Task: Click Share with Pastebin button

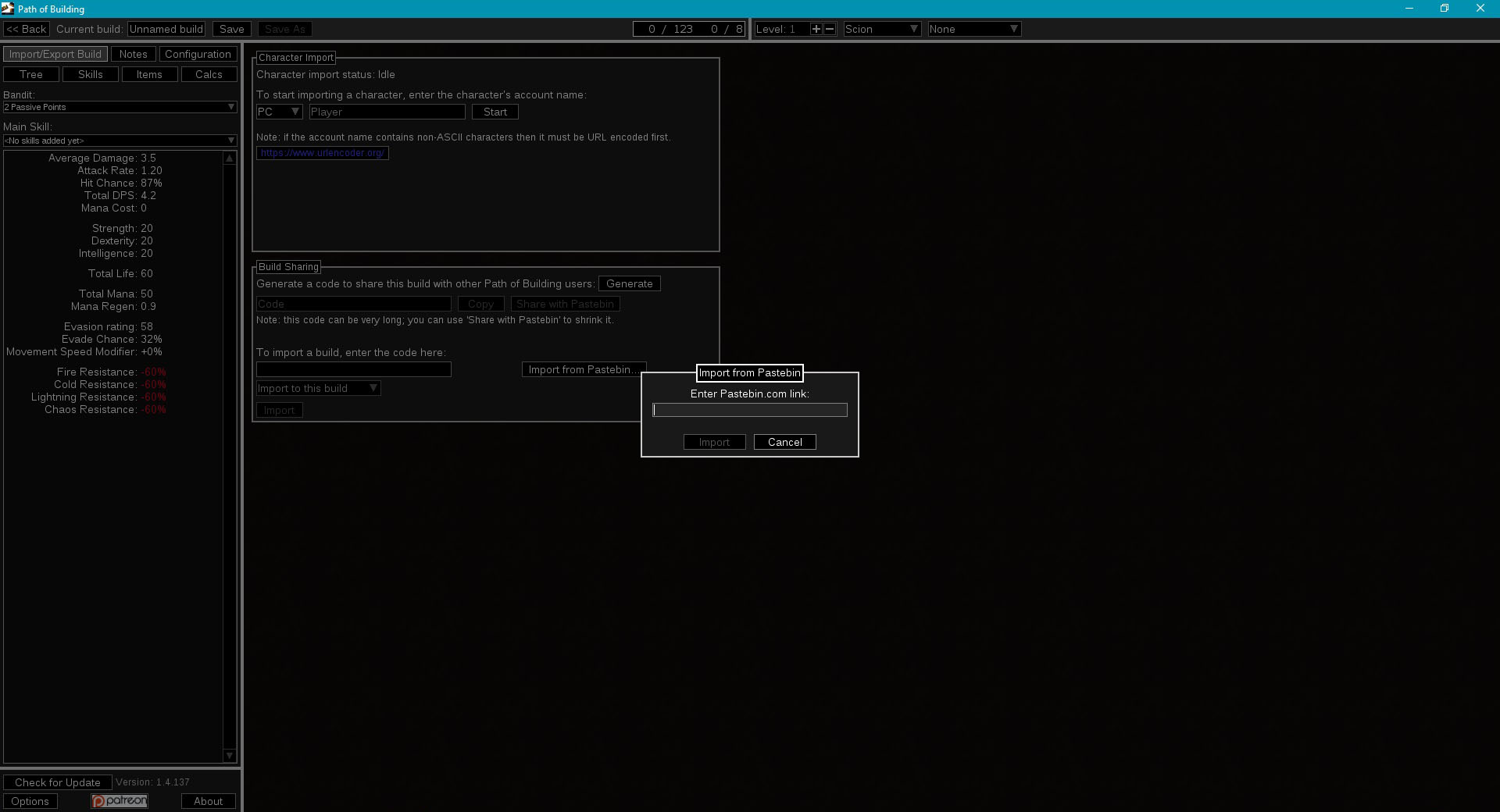Action: coord(565,304)
